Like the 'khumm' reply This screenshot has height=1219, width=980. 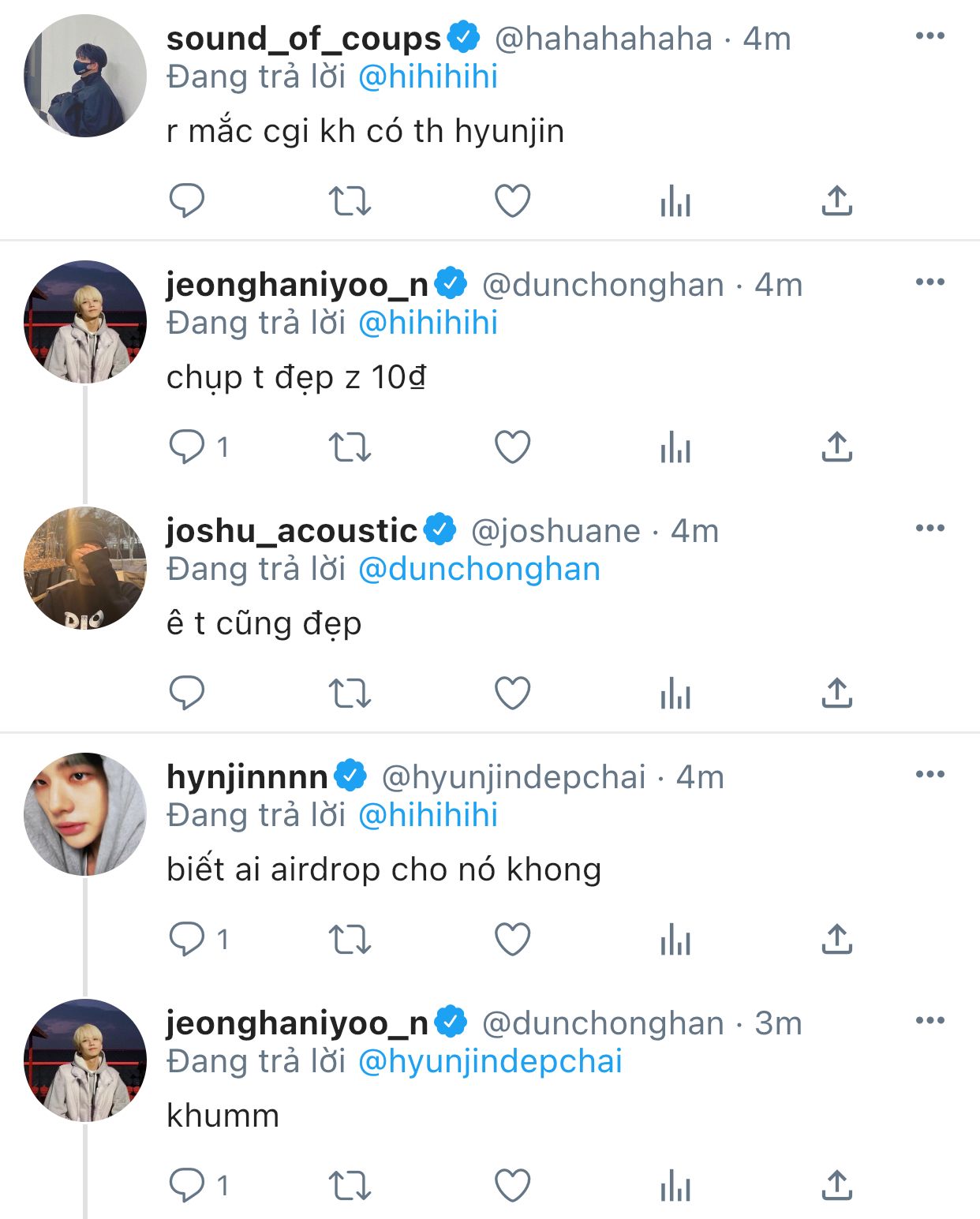click(512, 1186)
